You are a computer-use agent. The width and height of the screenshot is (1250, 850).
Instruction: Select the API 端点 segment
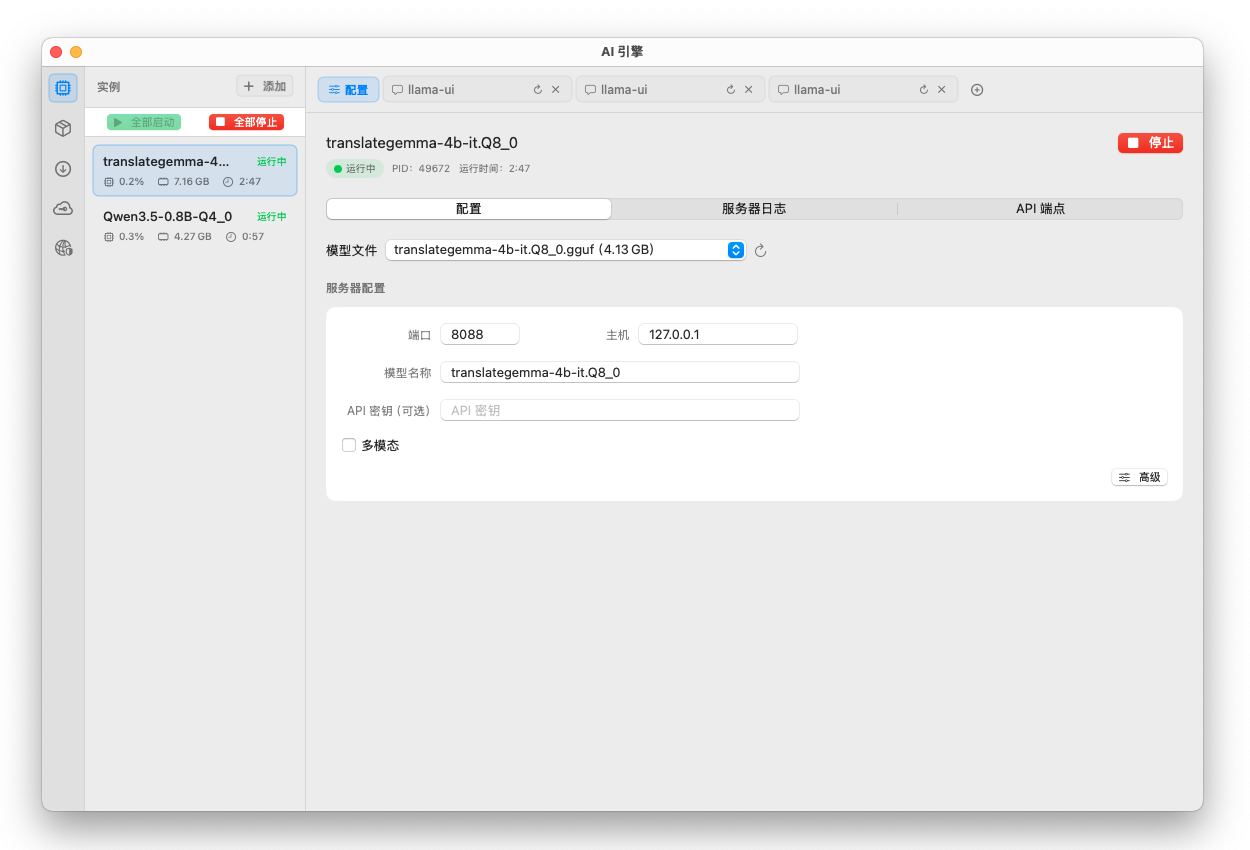1040,209
